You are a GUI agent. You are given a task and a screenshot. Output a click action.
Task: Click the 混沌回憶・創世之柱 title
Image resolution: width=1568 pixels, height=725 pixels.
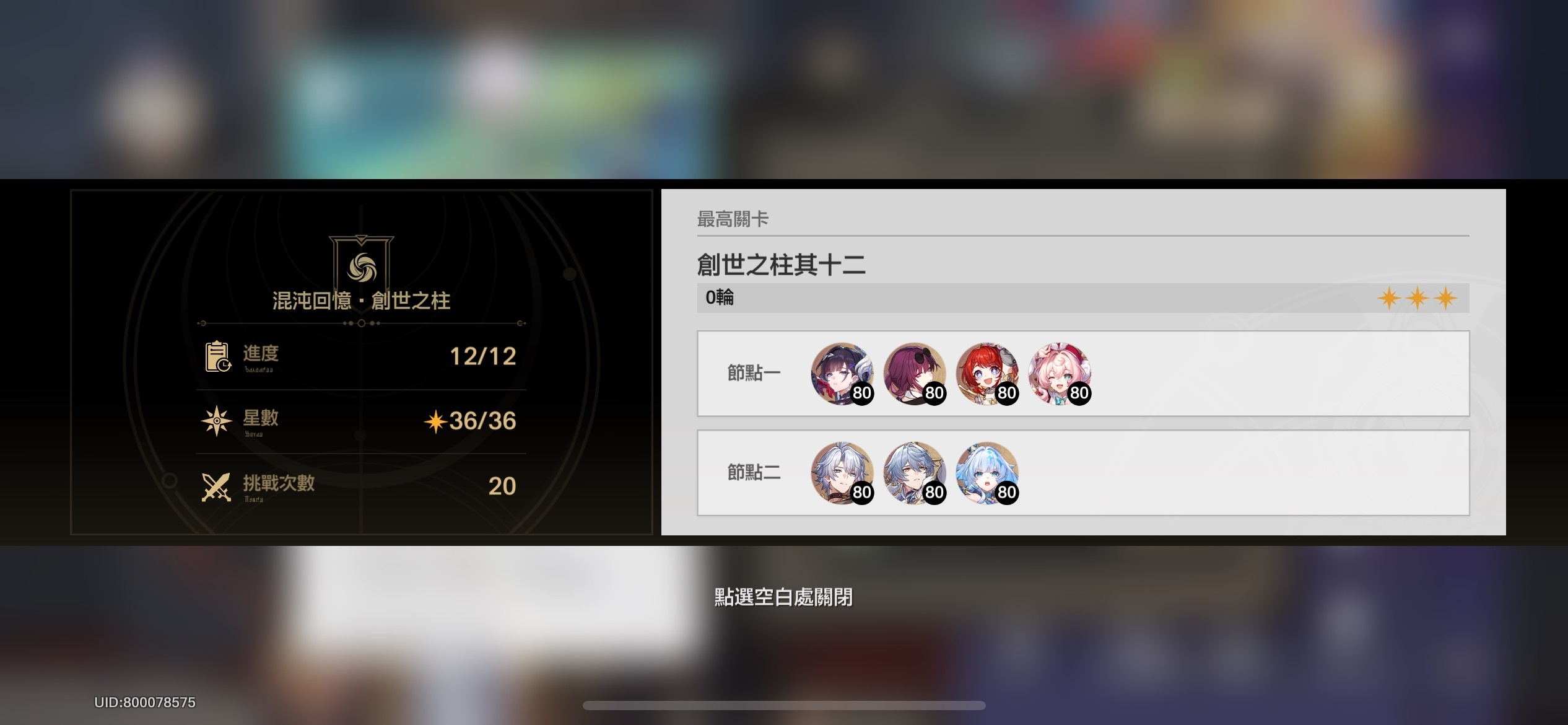(x=361, y=301)
